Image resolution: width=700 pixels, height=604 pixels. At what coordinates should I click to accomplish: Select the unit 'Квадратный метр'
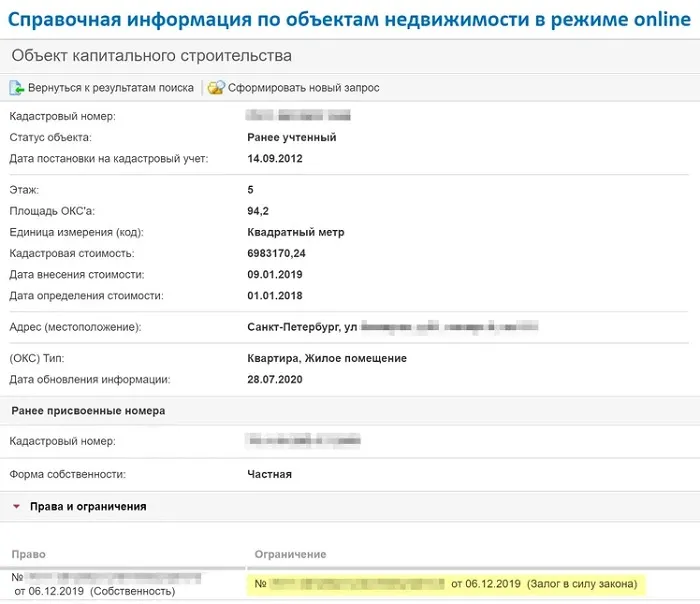click(296, 232)
